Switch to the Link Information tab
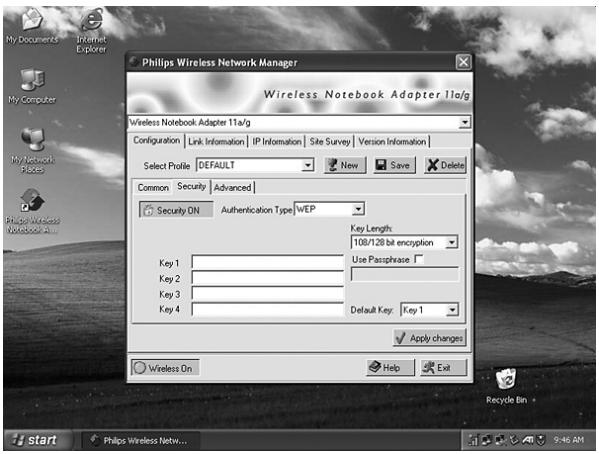 coord(216,141)
